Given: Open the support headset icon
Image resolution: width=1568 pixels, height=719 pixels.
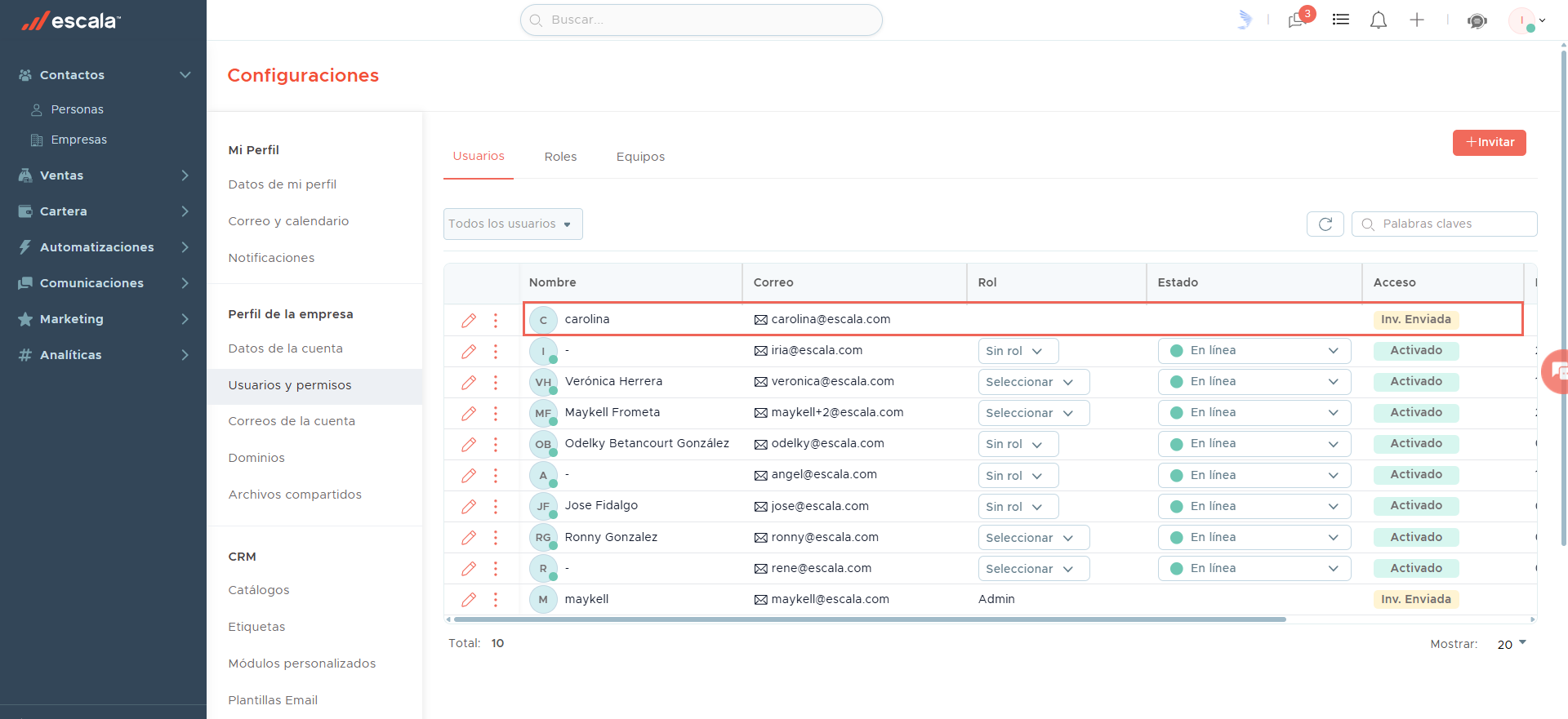Looking at the screenshot, I should [x=1477, y=20].
